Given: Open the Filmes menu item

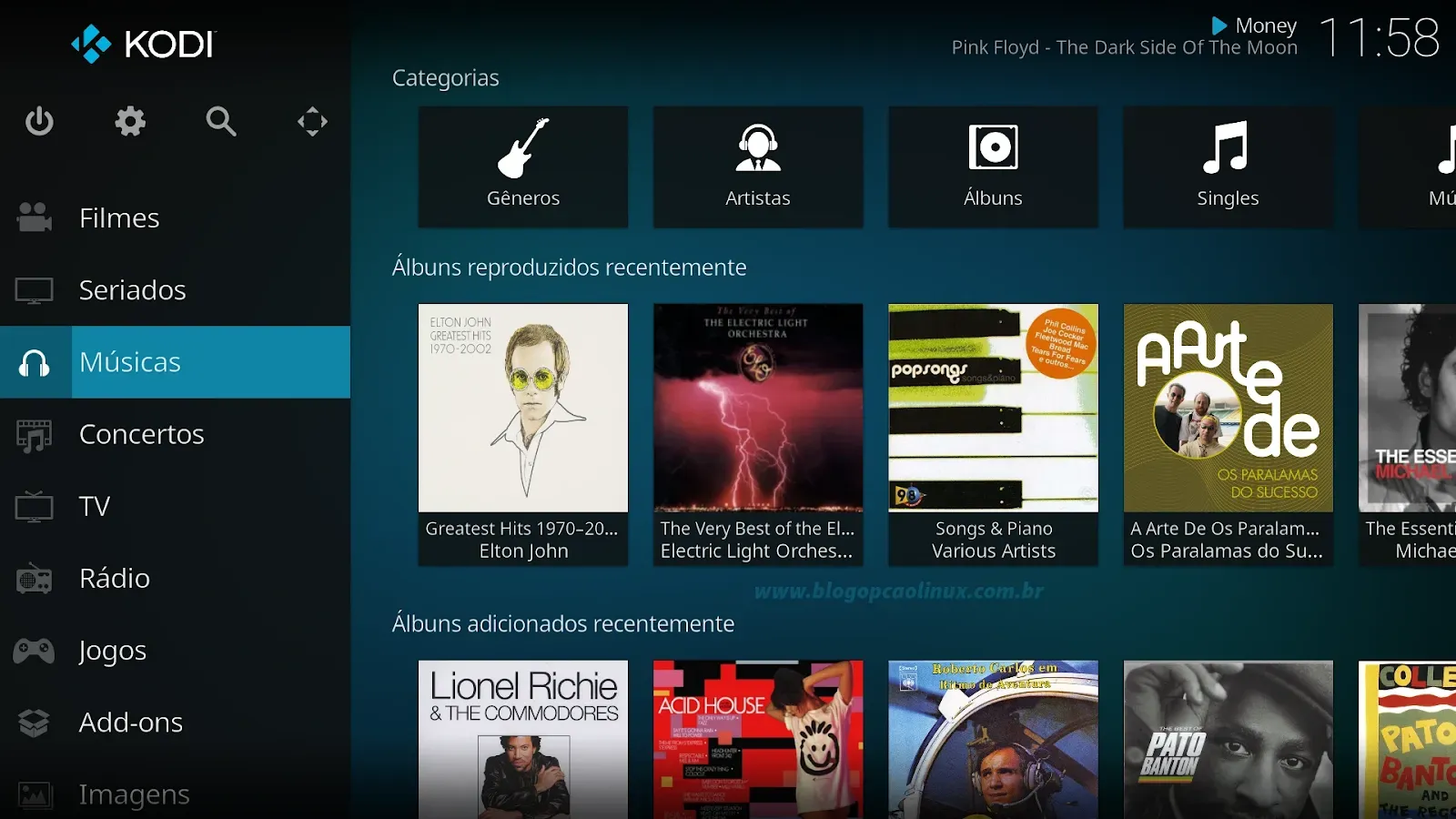Looking at the screenshot, I should pyautogui.click(x=175, y=217).
